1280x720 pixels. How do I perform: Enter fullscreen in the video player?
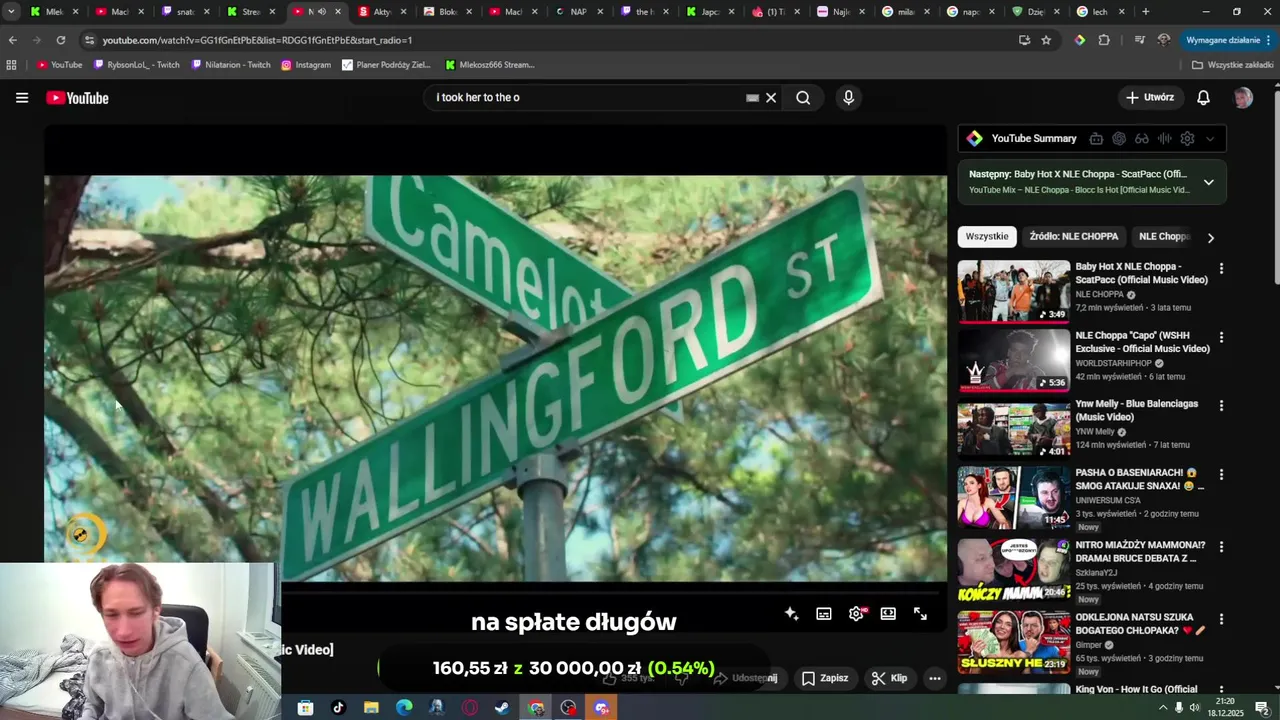(920, 614)
